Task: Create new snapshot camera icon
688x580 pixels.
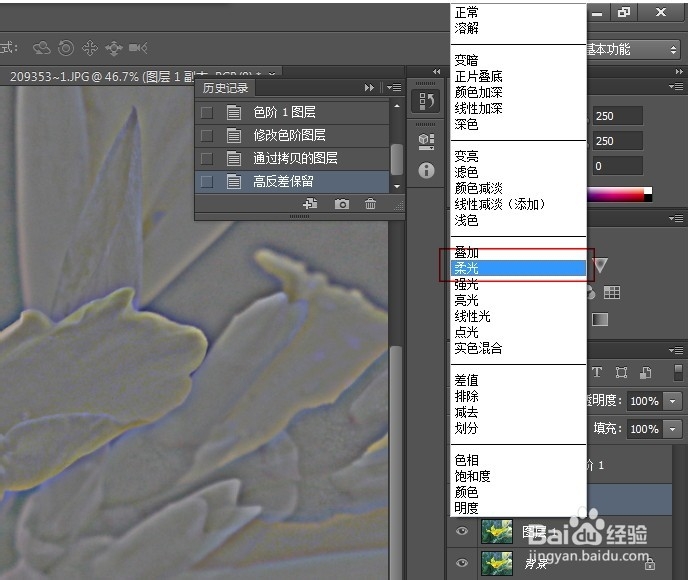Action: (x=342, y=204)
